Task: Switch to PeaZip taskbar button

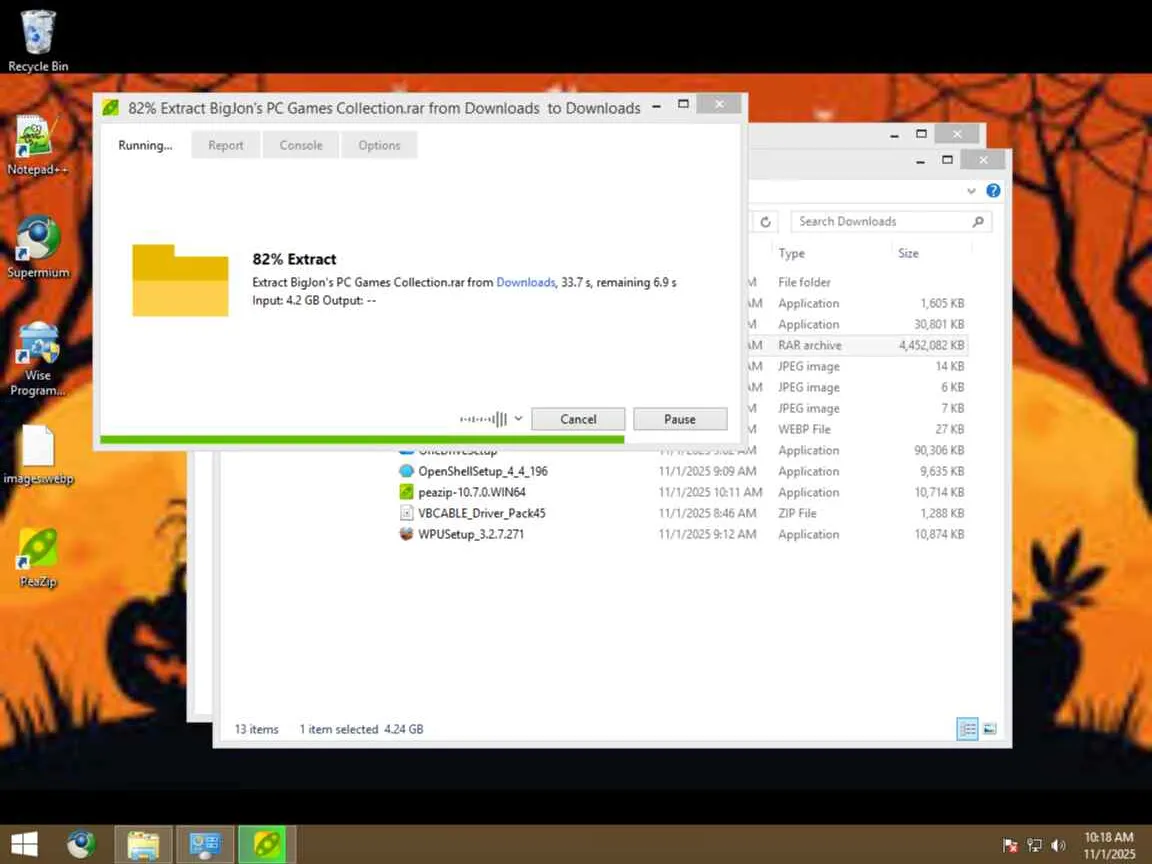Action: pyautogui.click(x=267, y=844)
